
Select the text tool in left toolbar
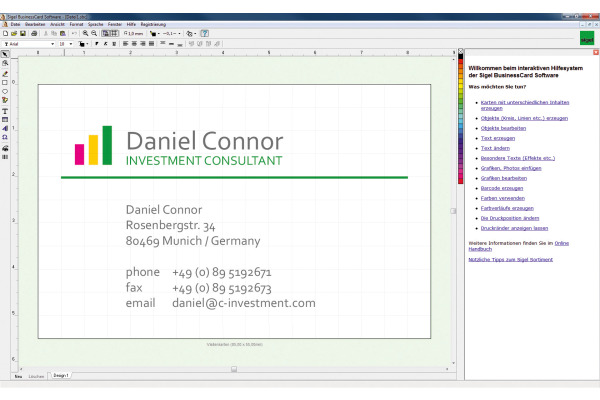pyautogui.click(x=5, y=110)
